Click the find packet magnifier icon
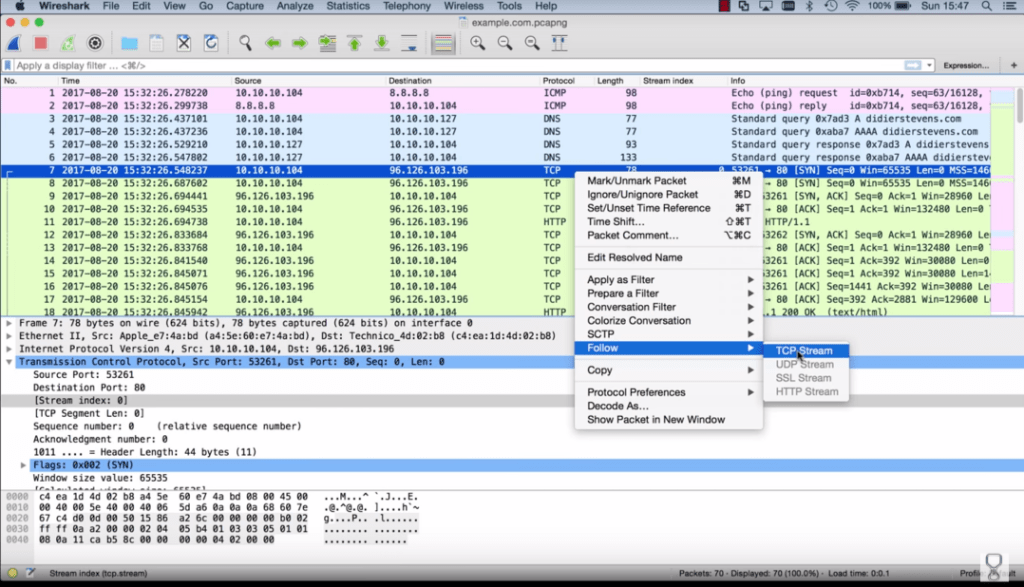 pyautogui.click(x=245, y=43)
